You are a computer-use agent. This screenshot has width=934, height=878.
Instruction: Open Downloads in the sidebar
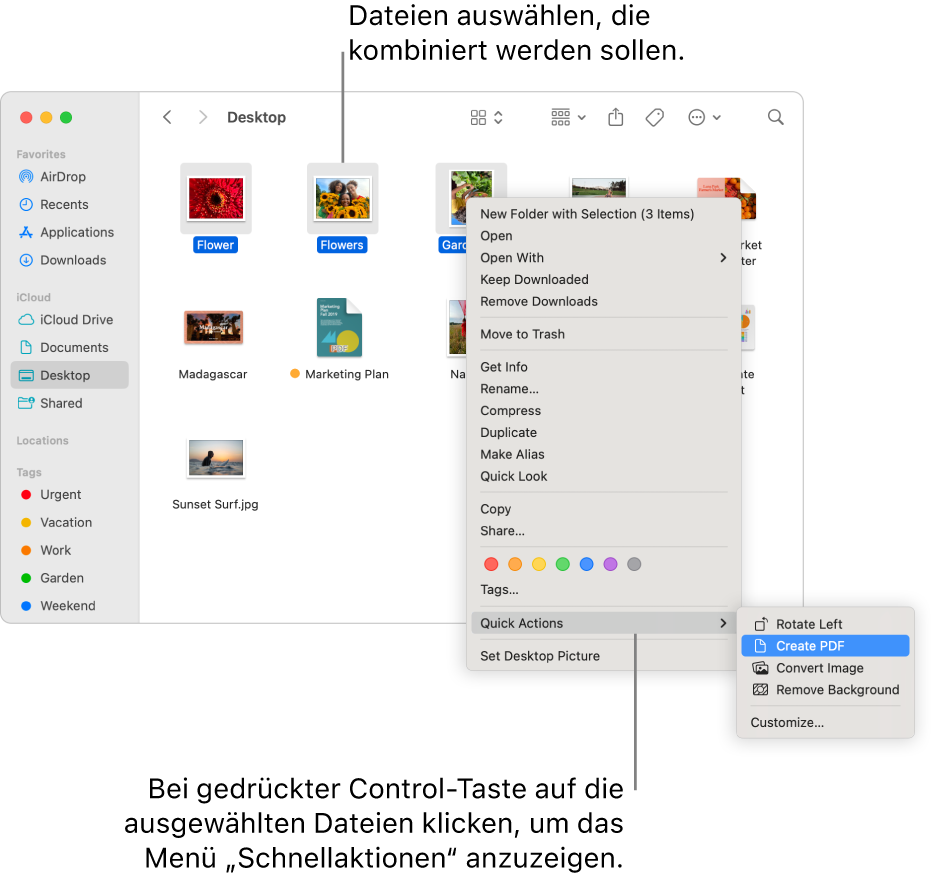[x=70, y=260]
